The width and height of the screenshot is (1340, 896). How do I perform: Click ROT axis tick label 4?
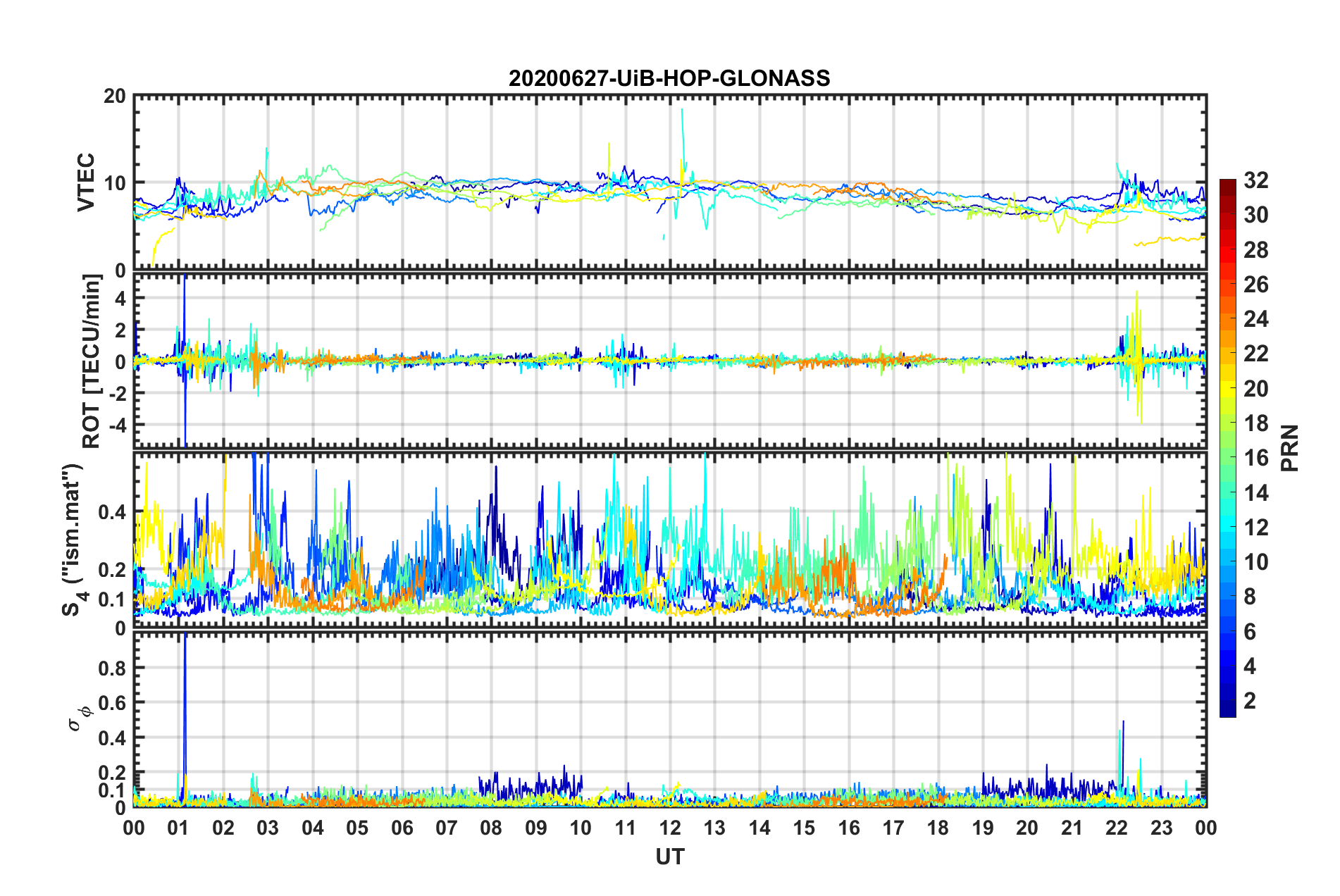(120, 299)
